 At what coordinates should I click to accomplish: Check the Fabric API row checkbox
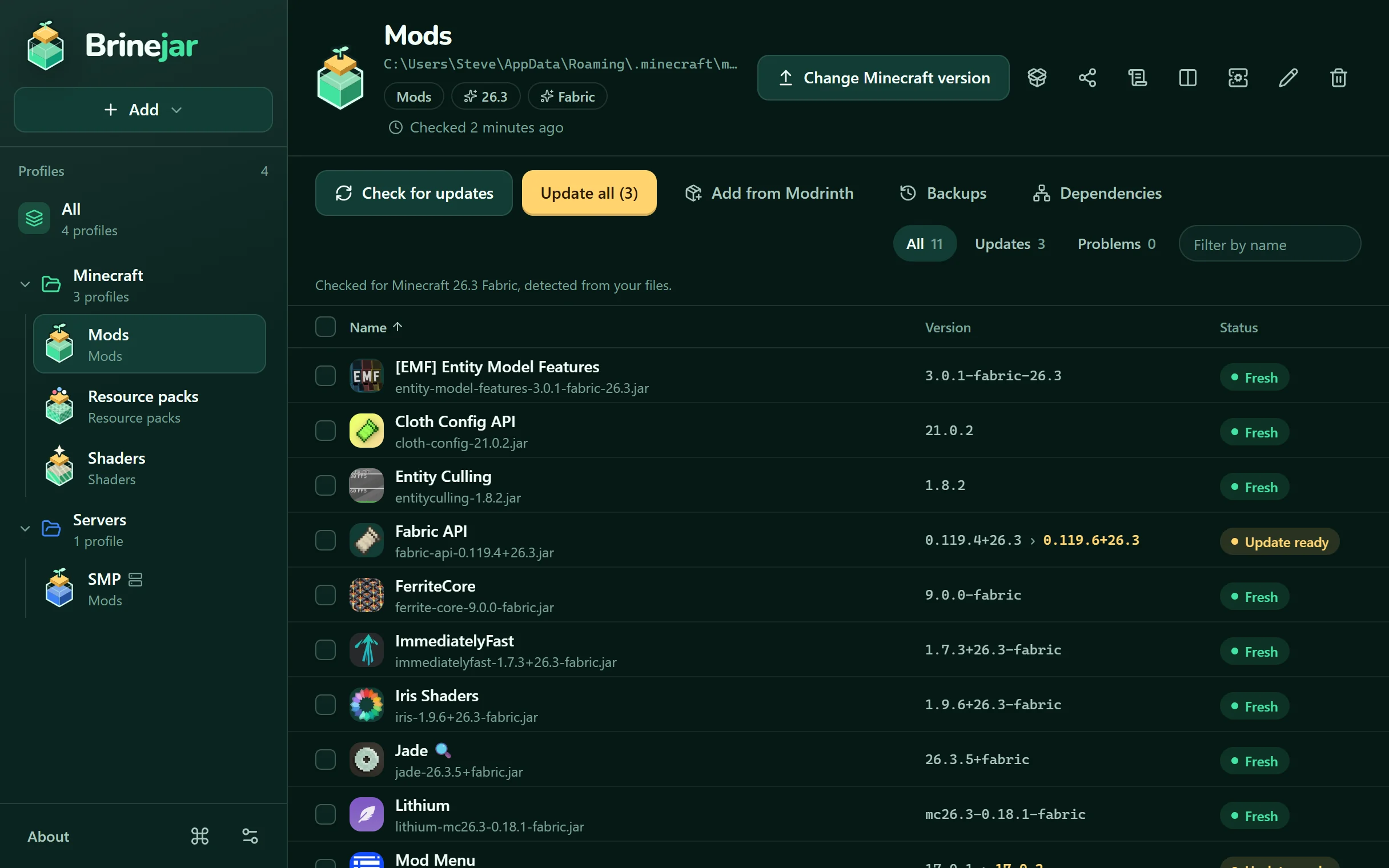coord(326,540)
